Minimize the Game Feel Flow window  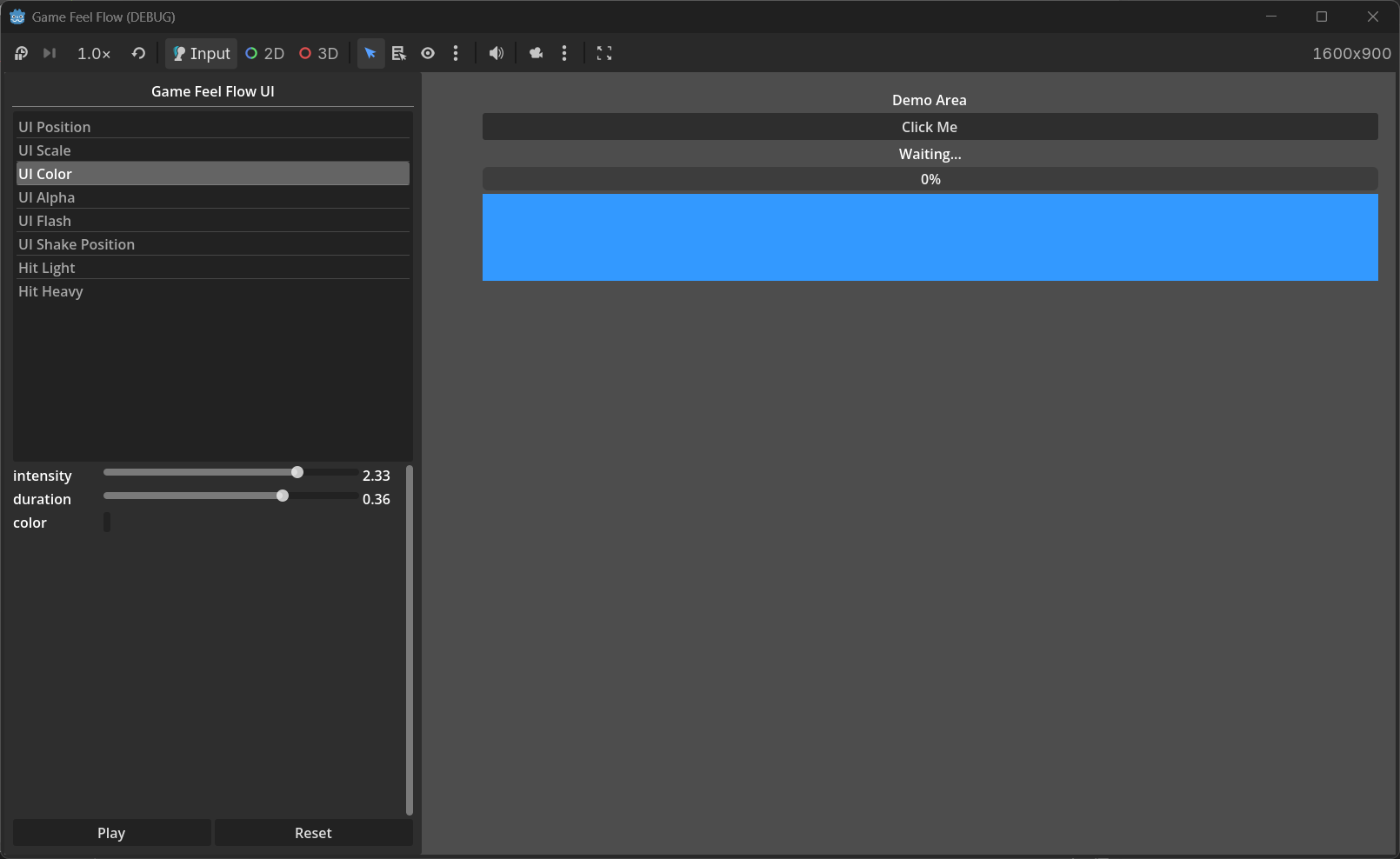click(x=1271, y=17)
